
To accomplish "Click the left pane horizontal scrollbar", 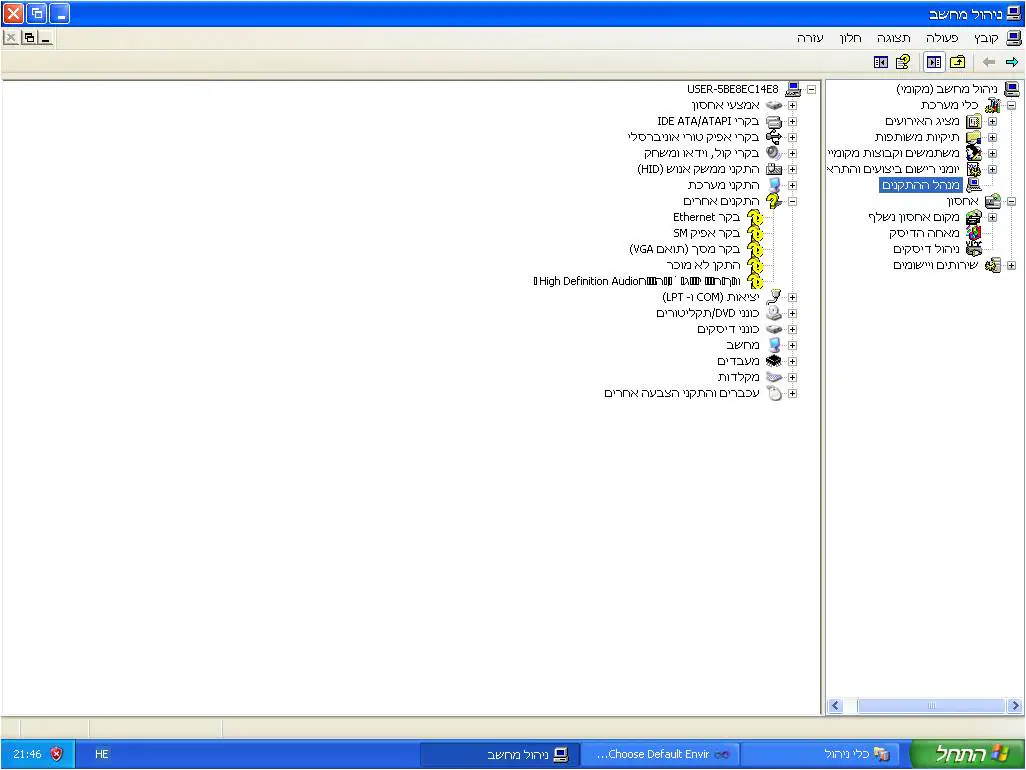I will (930, 706).
